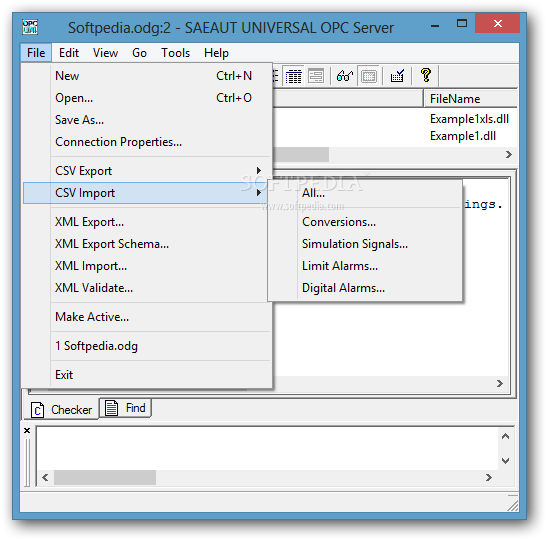Image resolution: width=547 pixels, height=540 pixels.
Task: Click the FileName column header
Action: [470, 99]
